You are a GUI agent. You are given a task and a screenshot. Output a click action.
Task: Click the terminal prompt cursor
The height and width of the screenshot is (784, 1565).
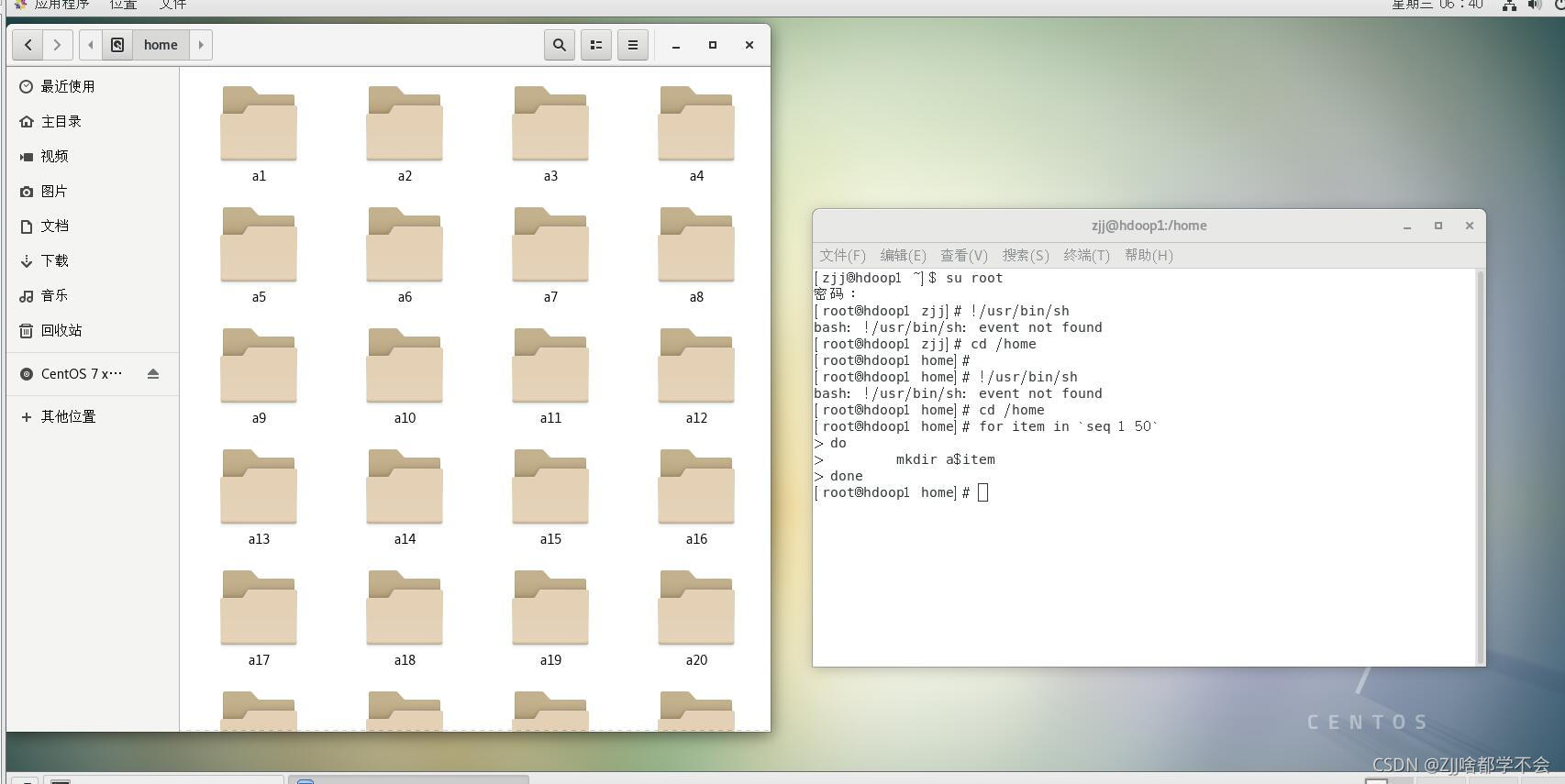pos(983,492)
